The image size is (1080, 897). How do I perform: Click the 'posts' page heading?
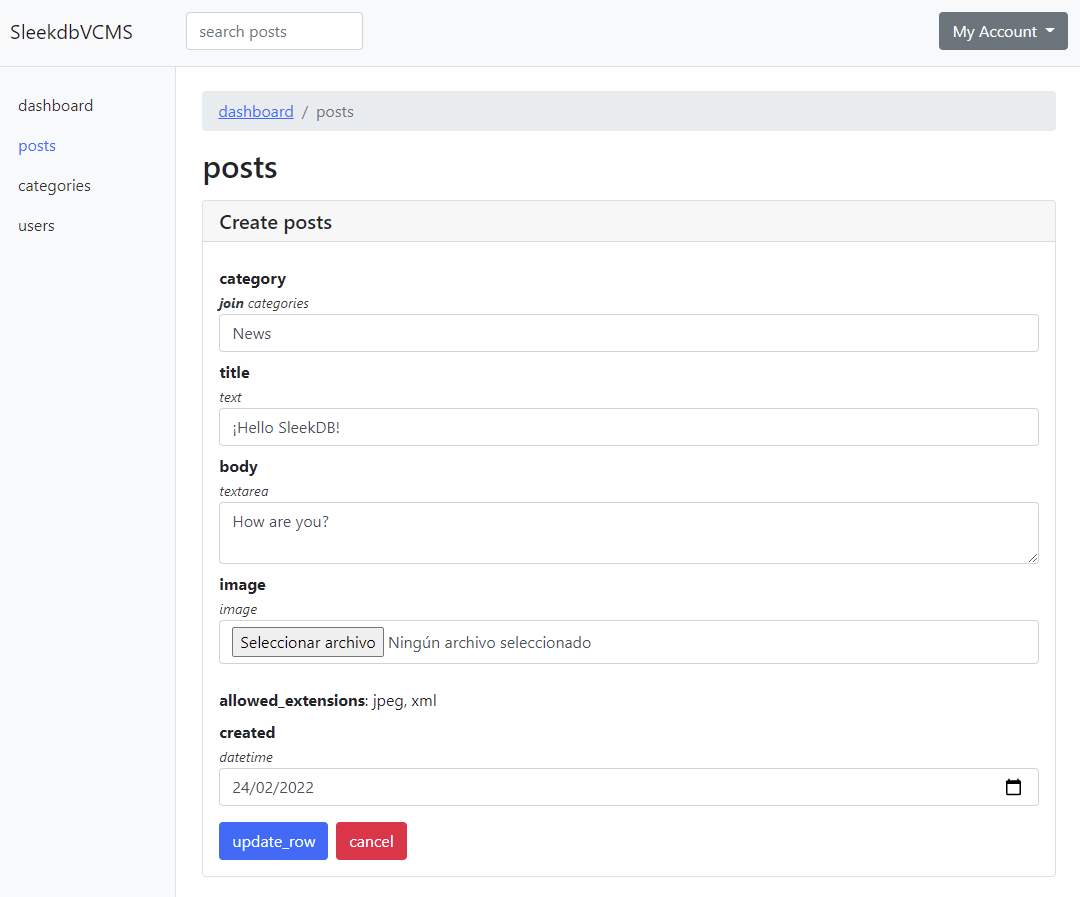[x=240, y=168]
